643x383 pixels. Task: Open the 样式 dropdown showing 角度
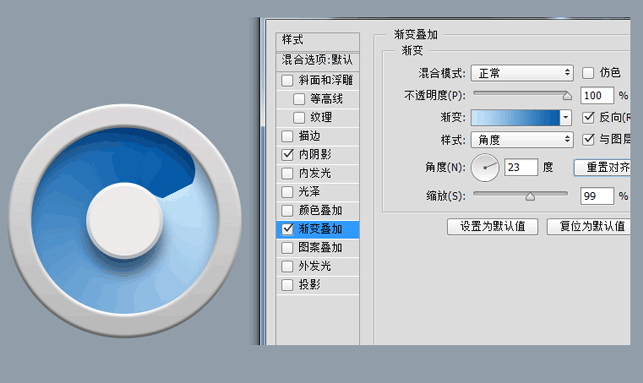click(522, 140)
